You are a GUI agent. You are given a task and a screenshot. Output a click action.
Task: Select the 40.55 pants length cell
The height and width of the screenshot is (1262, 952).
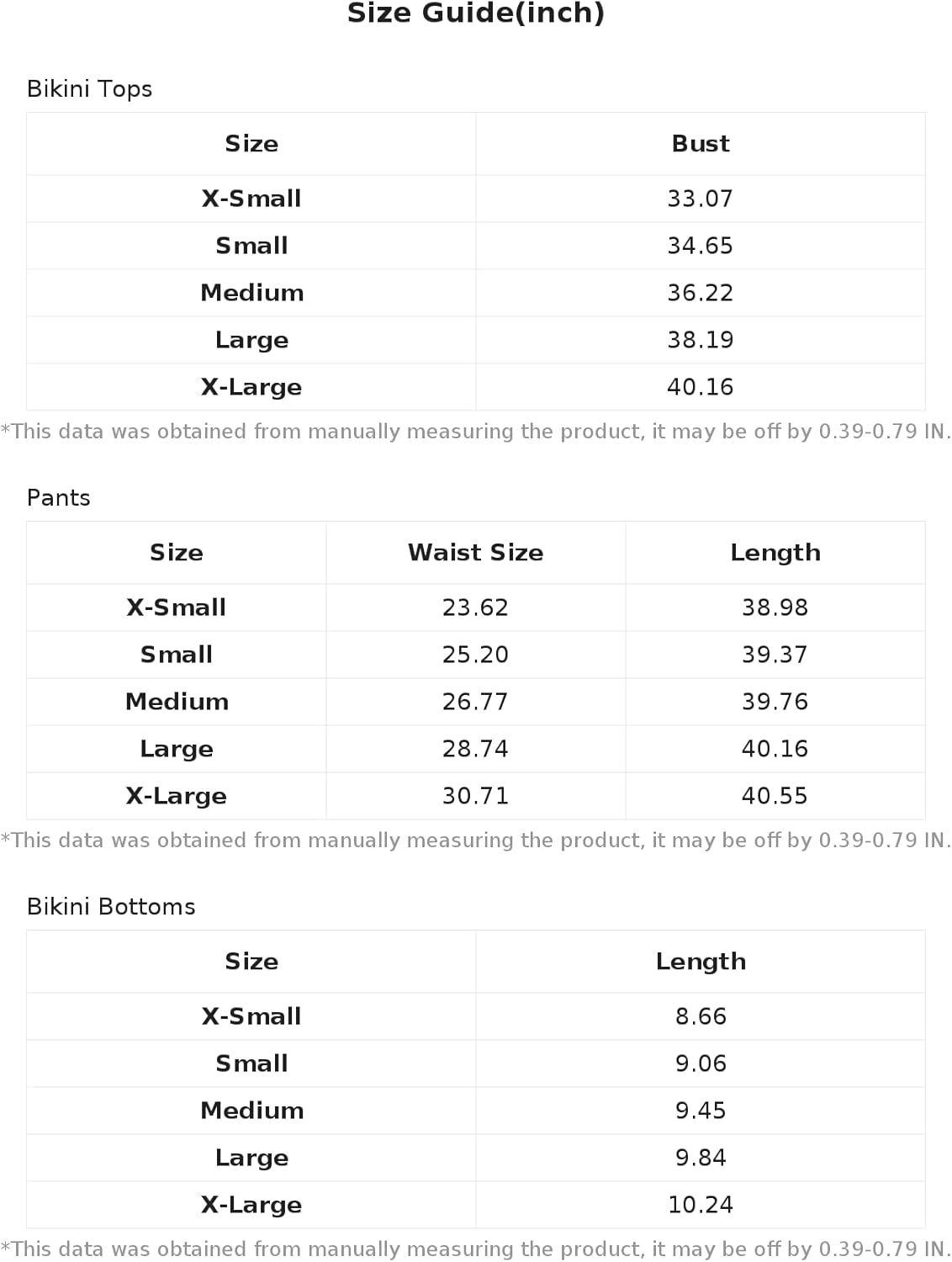(x=775, y=796)
